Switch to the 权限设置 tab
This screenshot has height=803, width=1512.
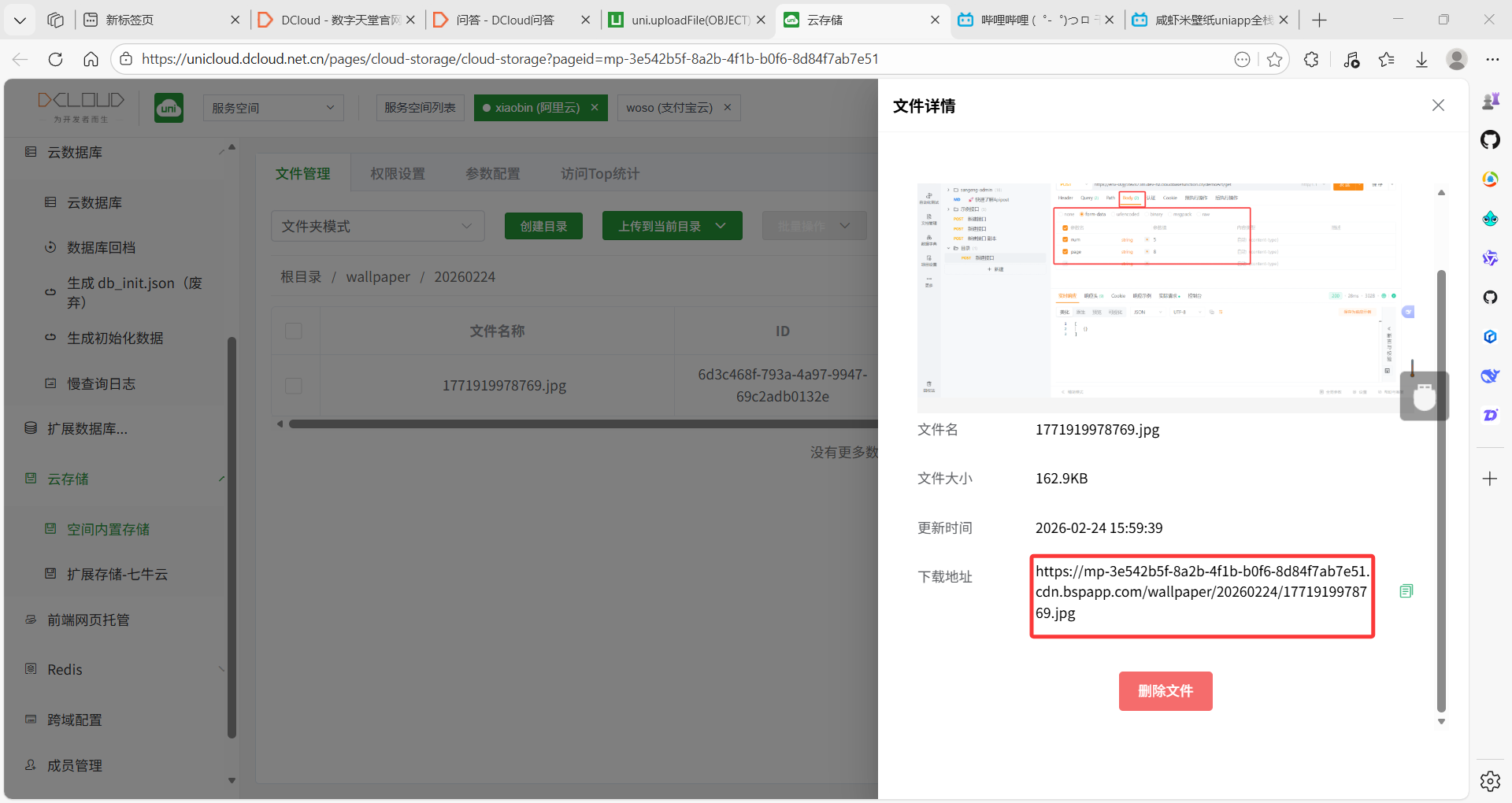398,174
